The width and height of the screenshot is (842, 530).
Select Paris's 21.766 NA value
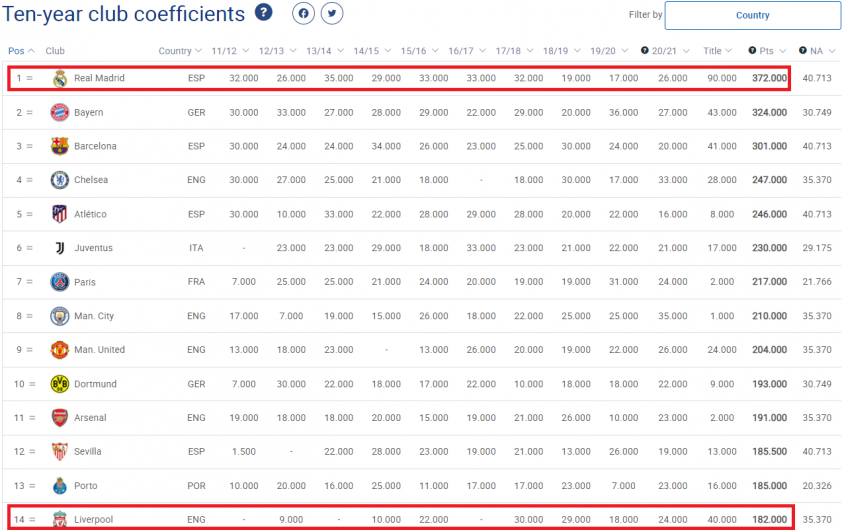point(817,282)
